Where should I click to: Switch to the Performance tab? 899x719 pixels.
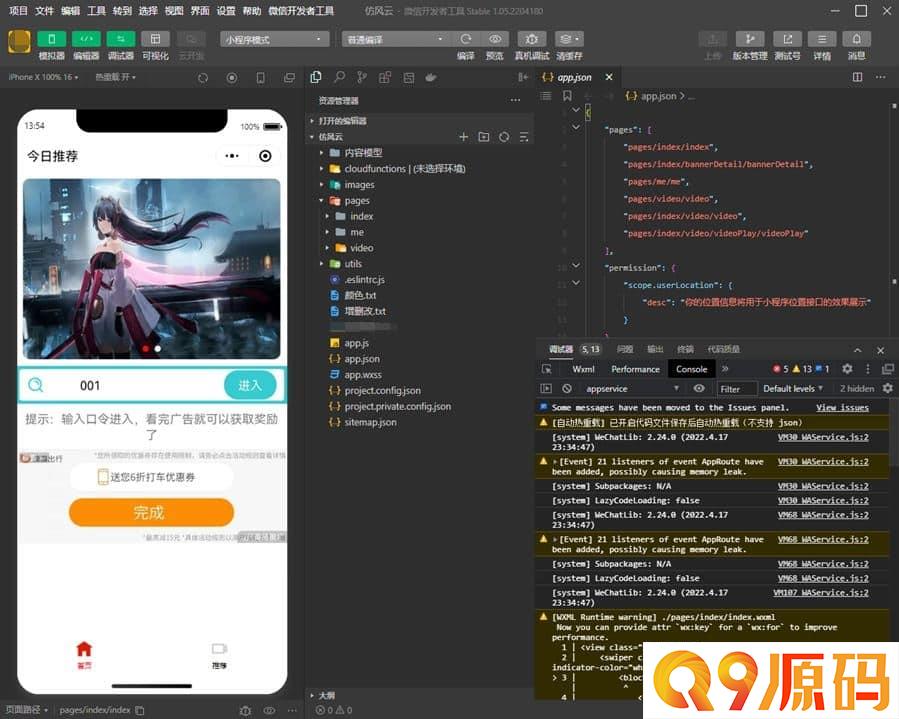pos(635,369)
